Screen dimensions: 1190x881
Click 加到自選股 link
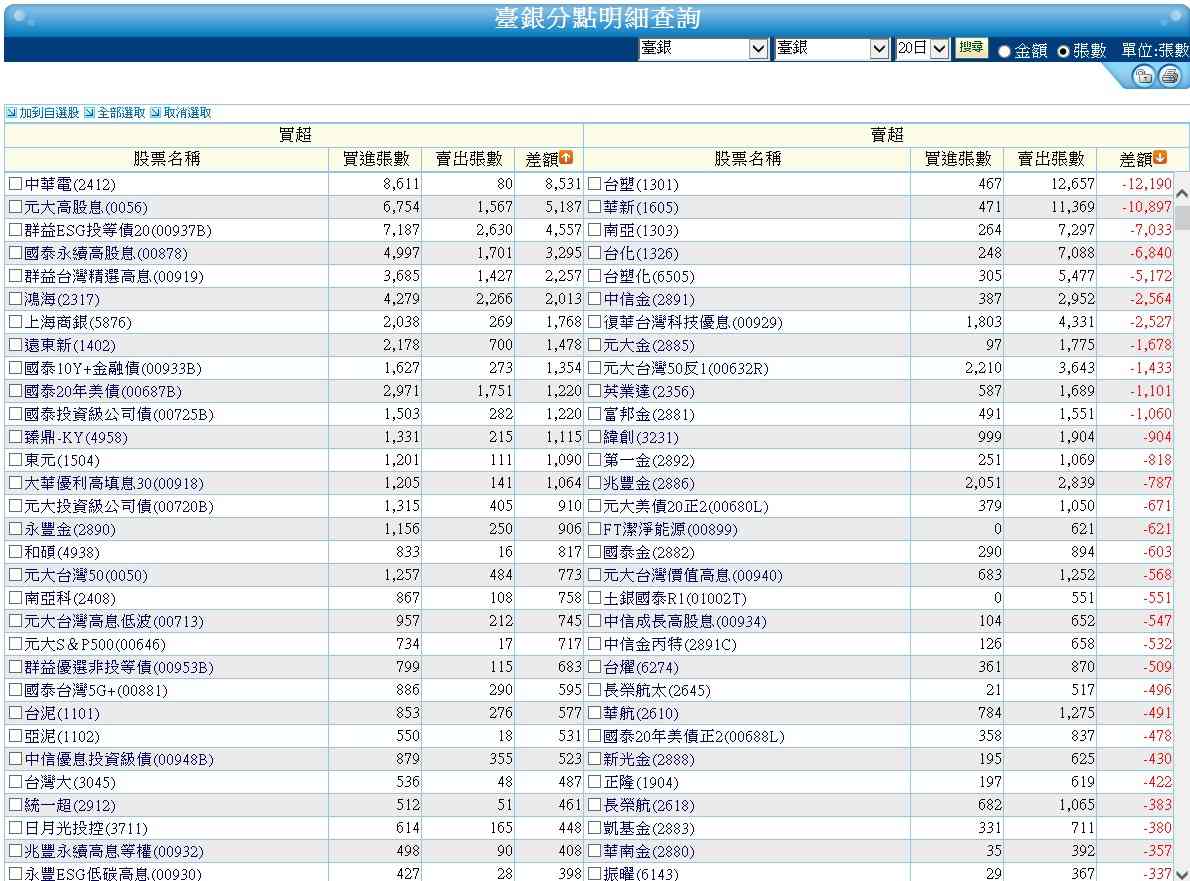(x=49, y=113)
